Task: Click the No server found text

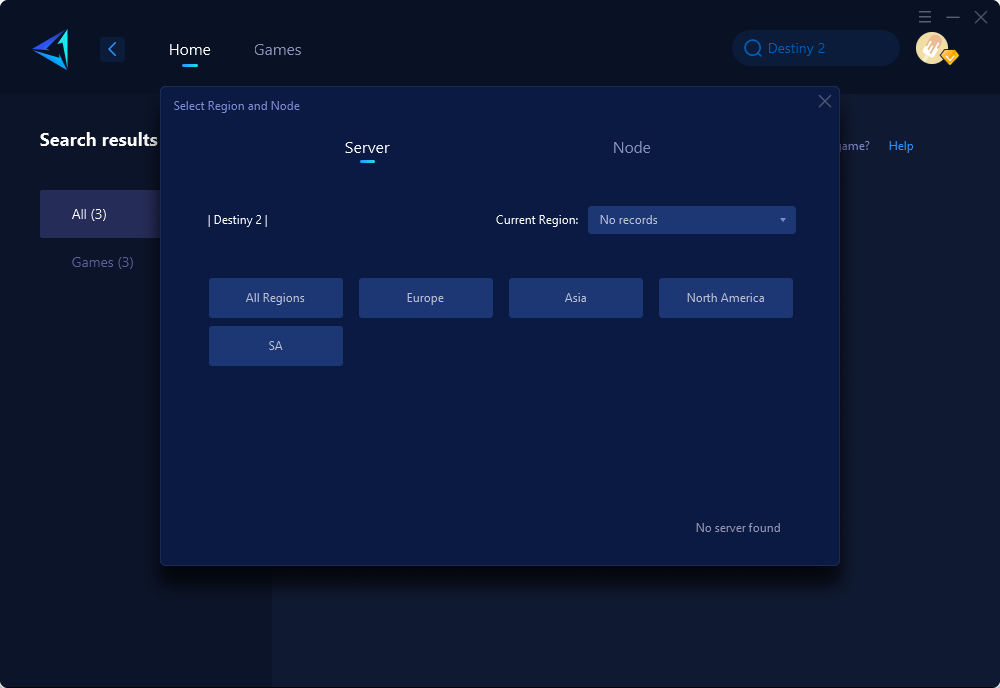Action: pos(738,528)
